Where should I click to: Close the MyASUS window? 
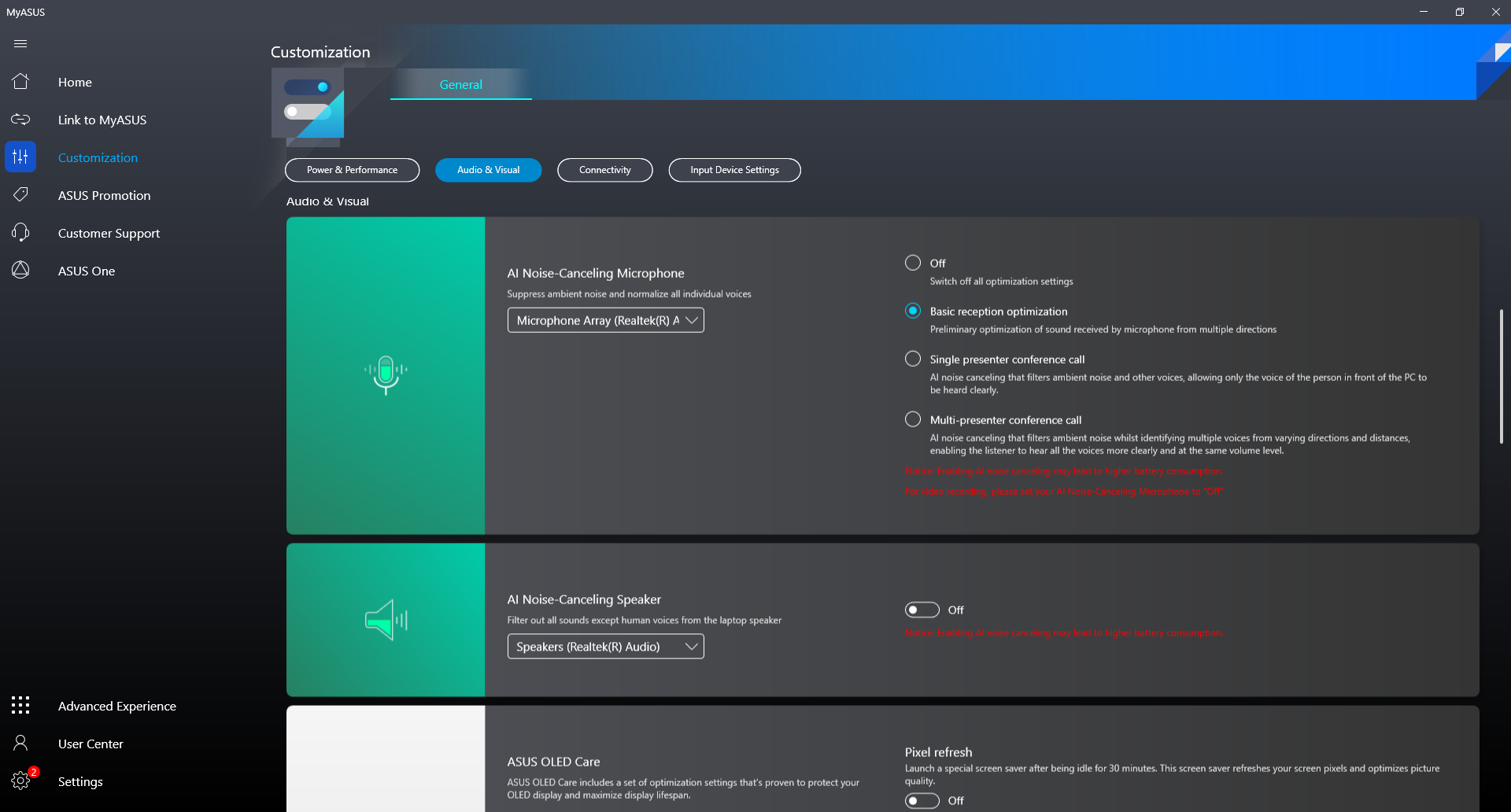[1495, 12]
